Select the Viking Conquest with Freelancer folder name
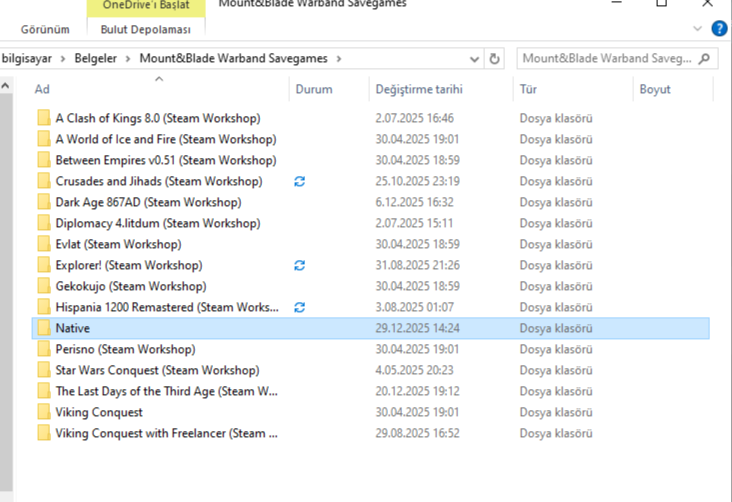Image resolution: width=732 pixels, height=502 pixels. pyautogui.click(x=167, y=433)
